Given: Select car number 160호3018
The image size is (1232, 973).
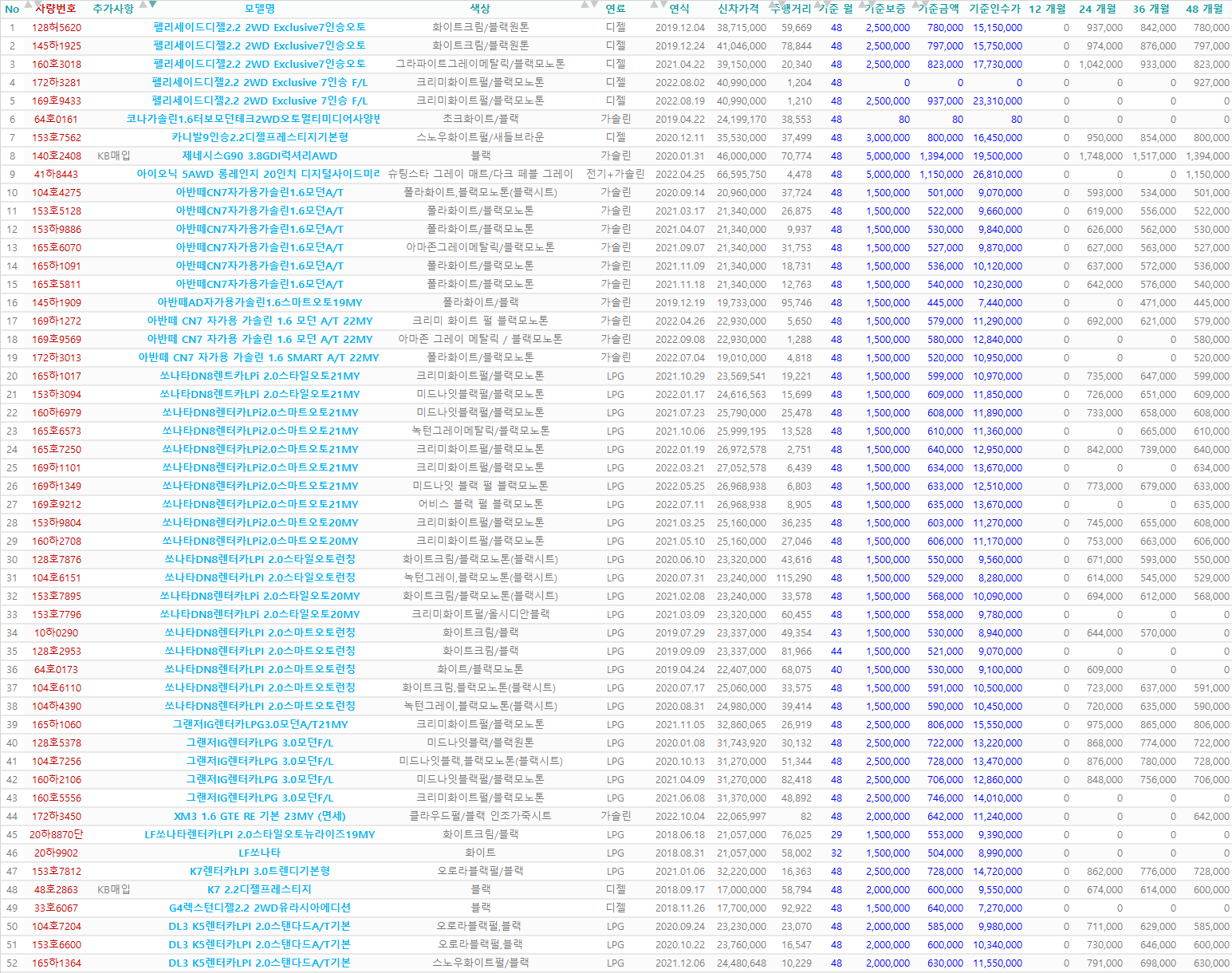Looking at the screenshot, I should pyautogui.click(x=57, y=64).
